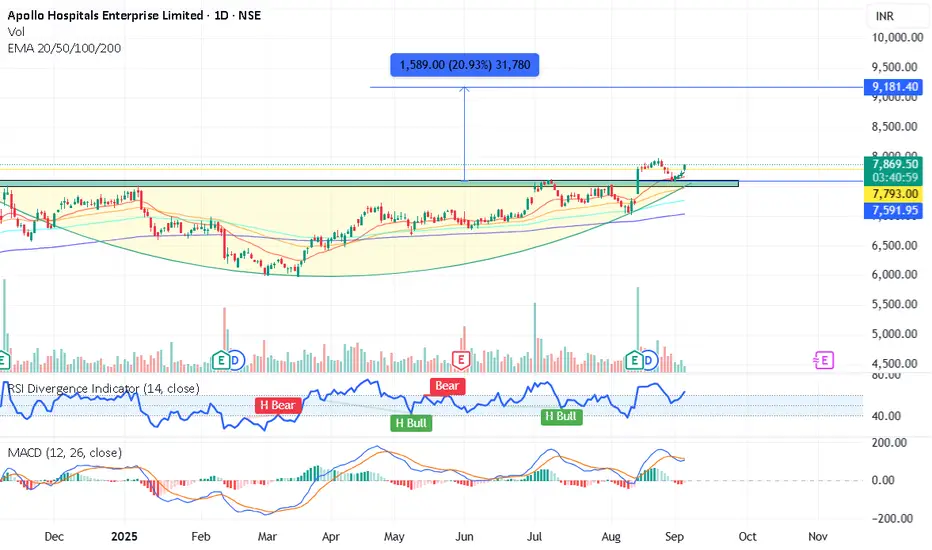Click Apr on the time axis

330,537
